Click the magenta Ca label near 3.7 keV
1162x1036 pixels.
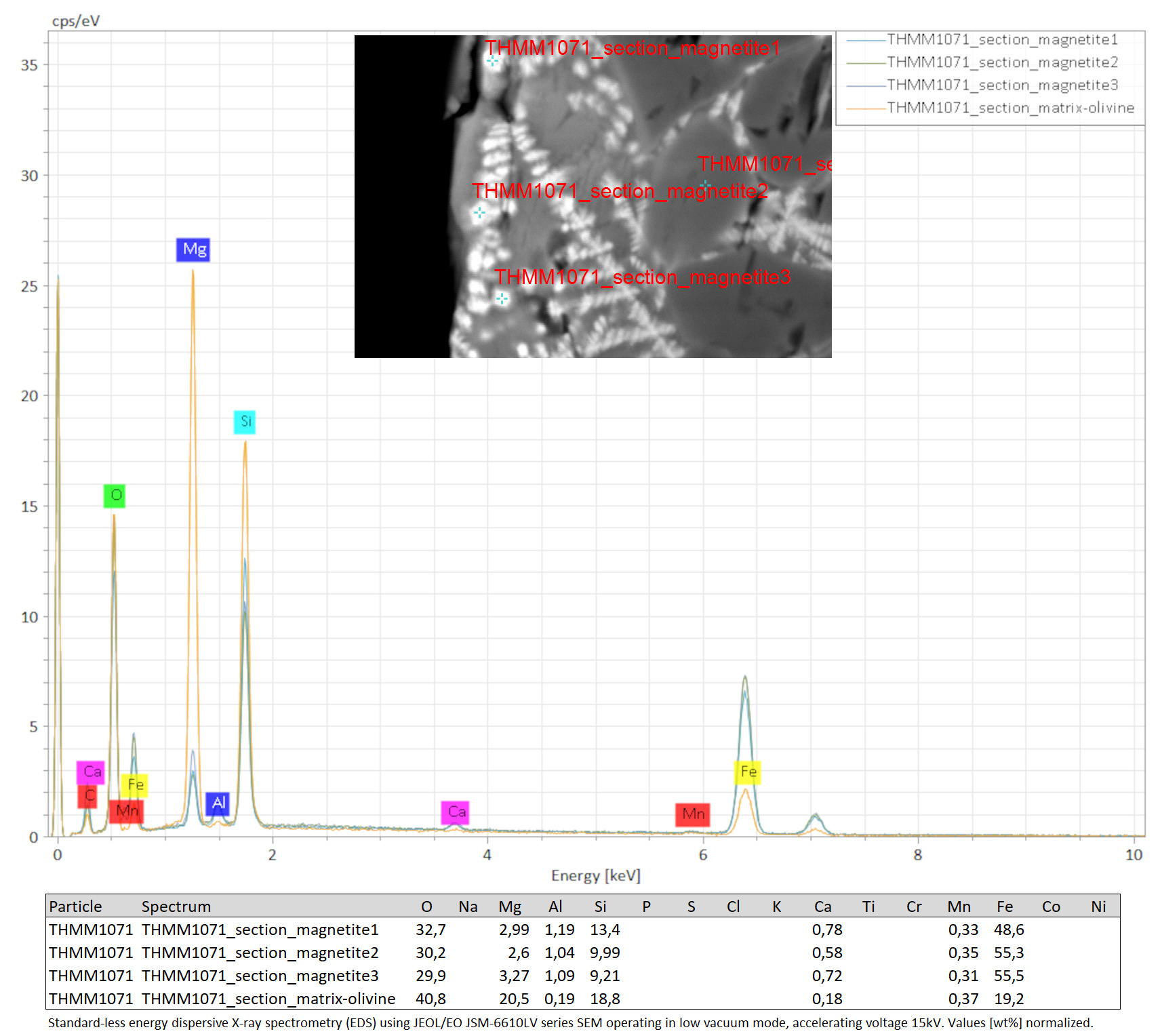coord(456,812)
